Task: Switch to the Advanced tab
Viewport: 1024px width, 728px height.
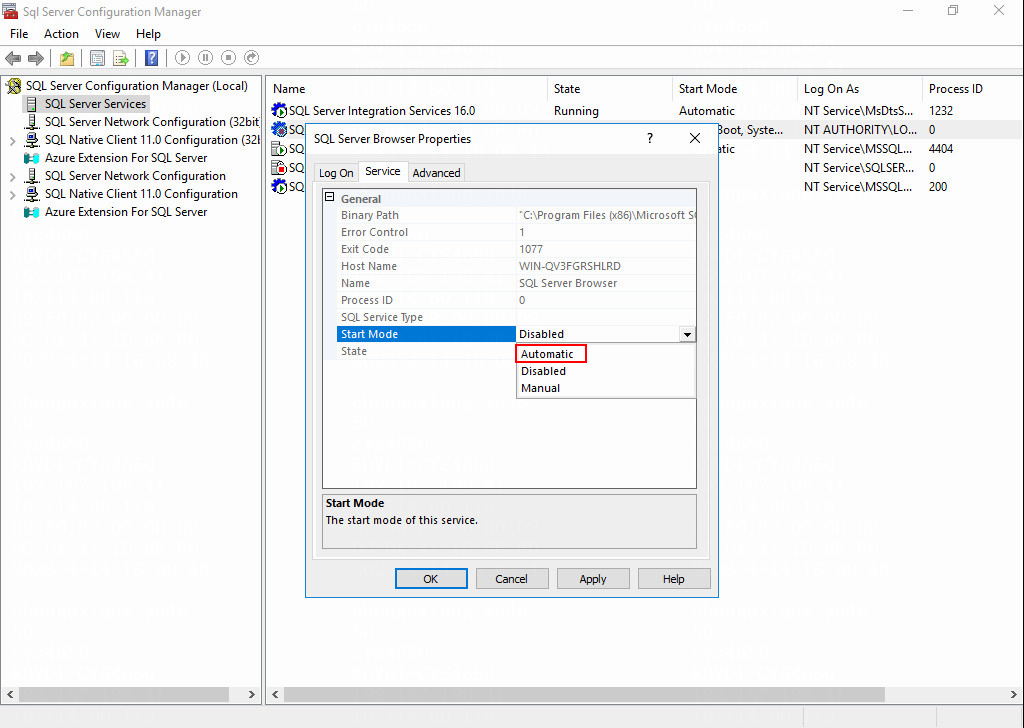Action: click(x=436, y=173)
